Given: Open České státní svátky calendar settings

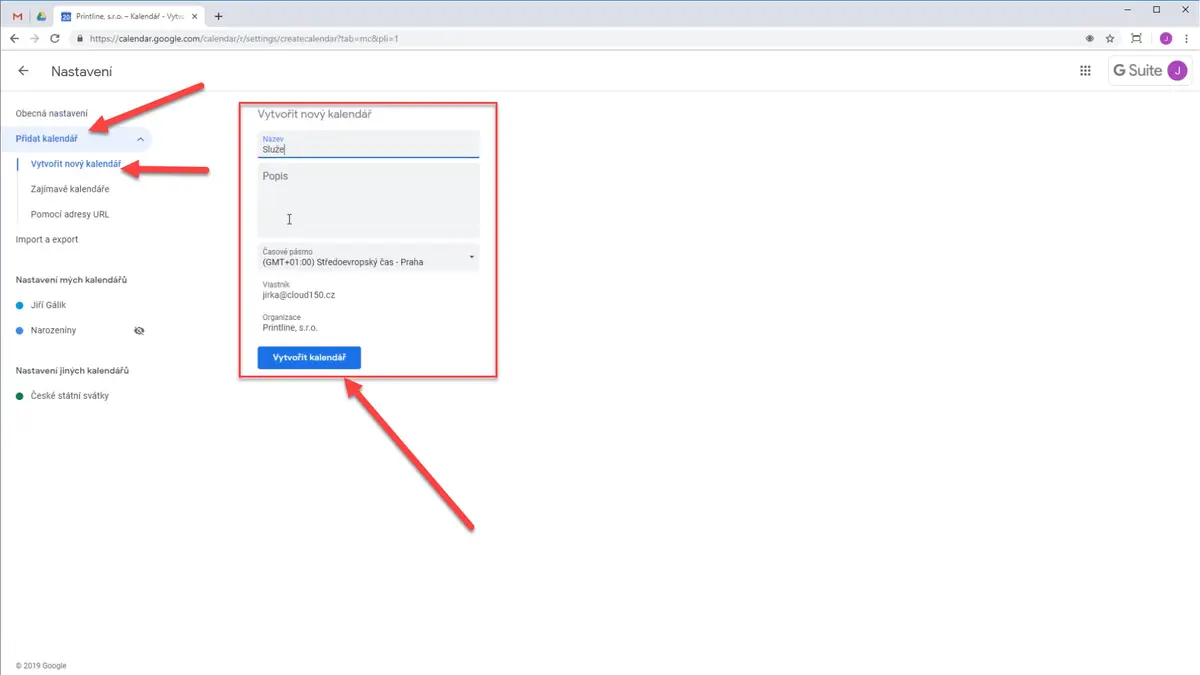Looking at the screenshot, I should (70, 396).
